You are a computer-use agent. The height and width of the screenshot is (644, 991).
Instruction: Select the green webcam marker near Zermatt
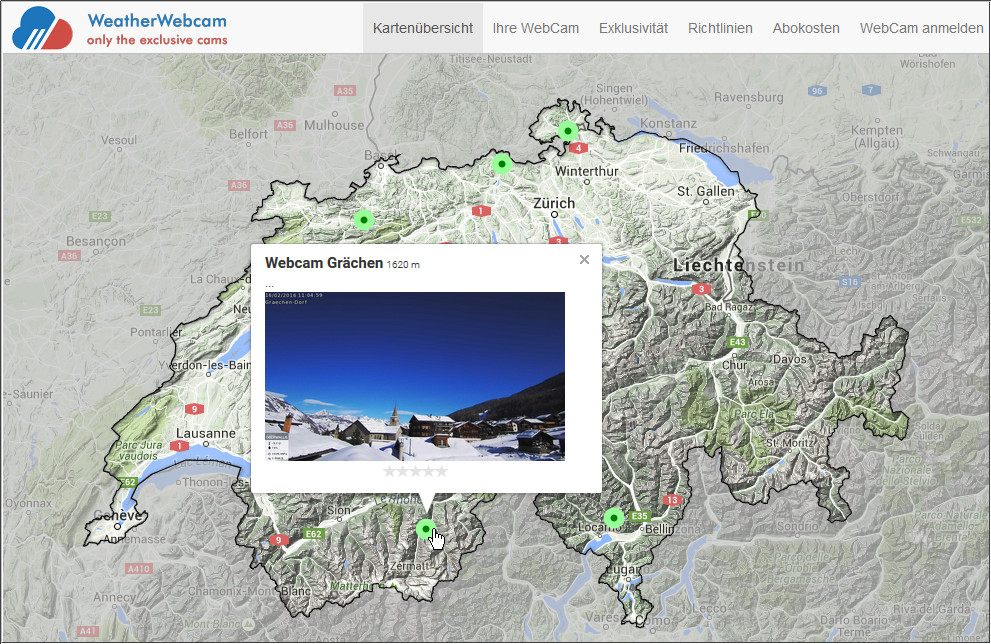point(426,529)
